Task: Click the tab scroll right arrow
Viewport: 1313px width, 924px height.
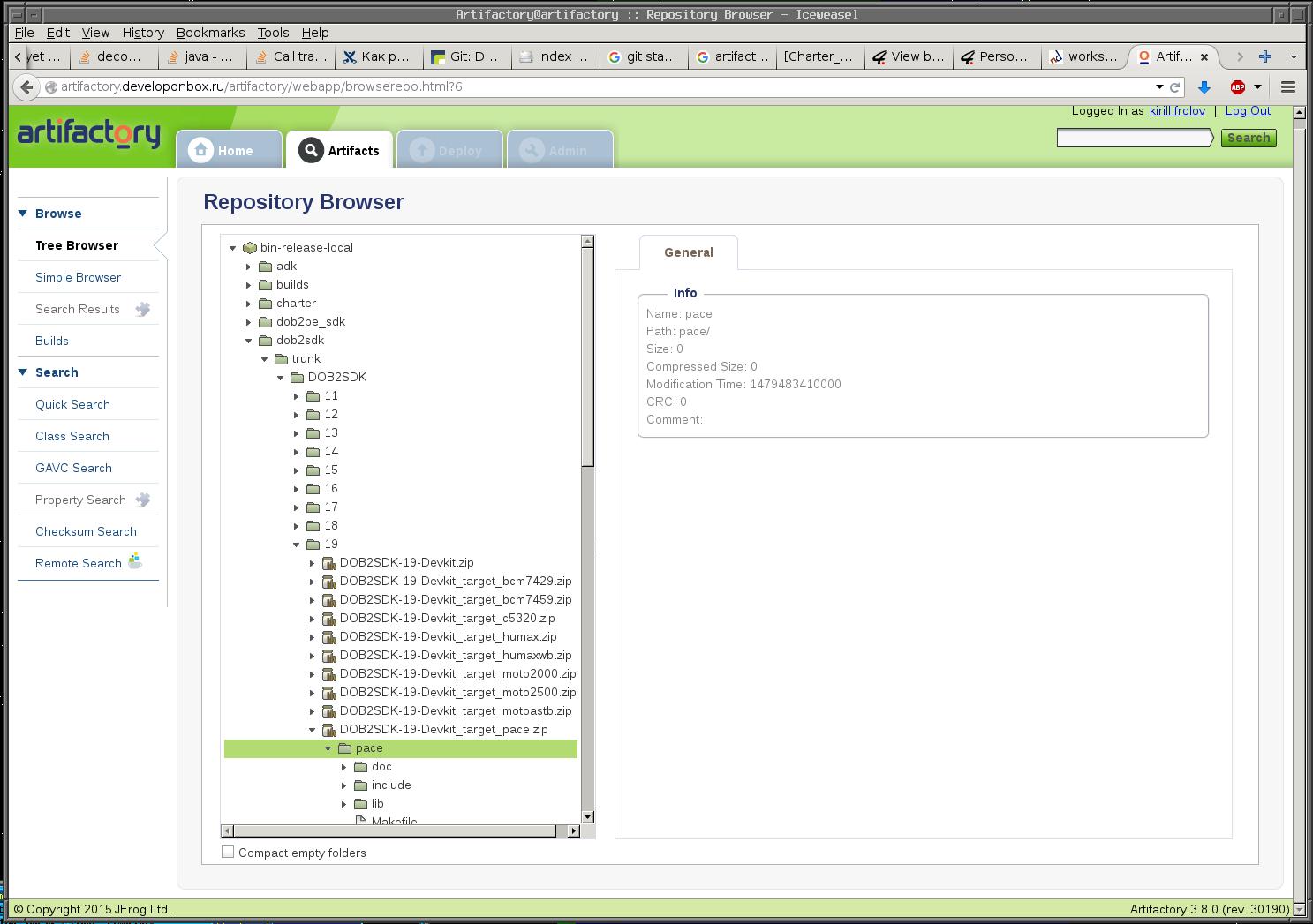Action: point(1240,56)
